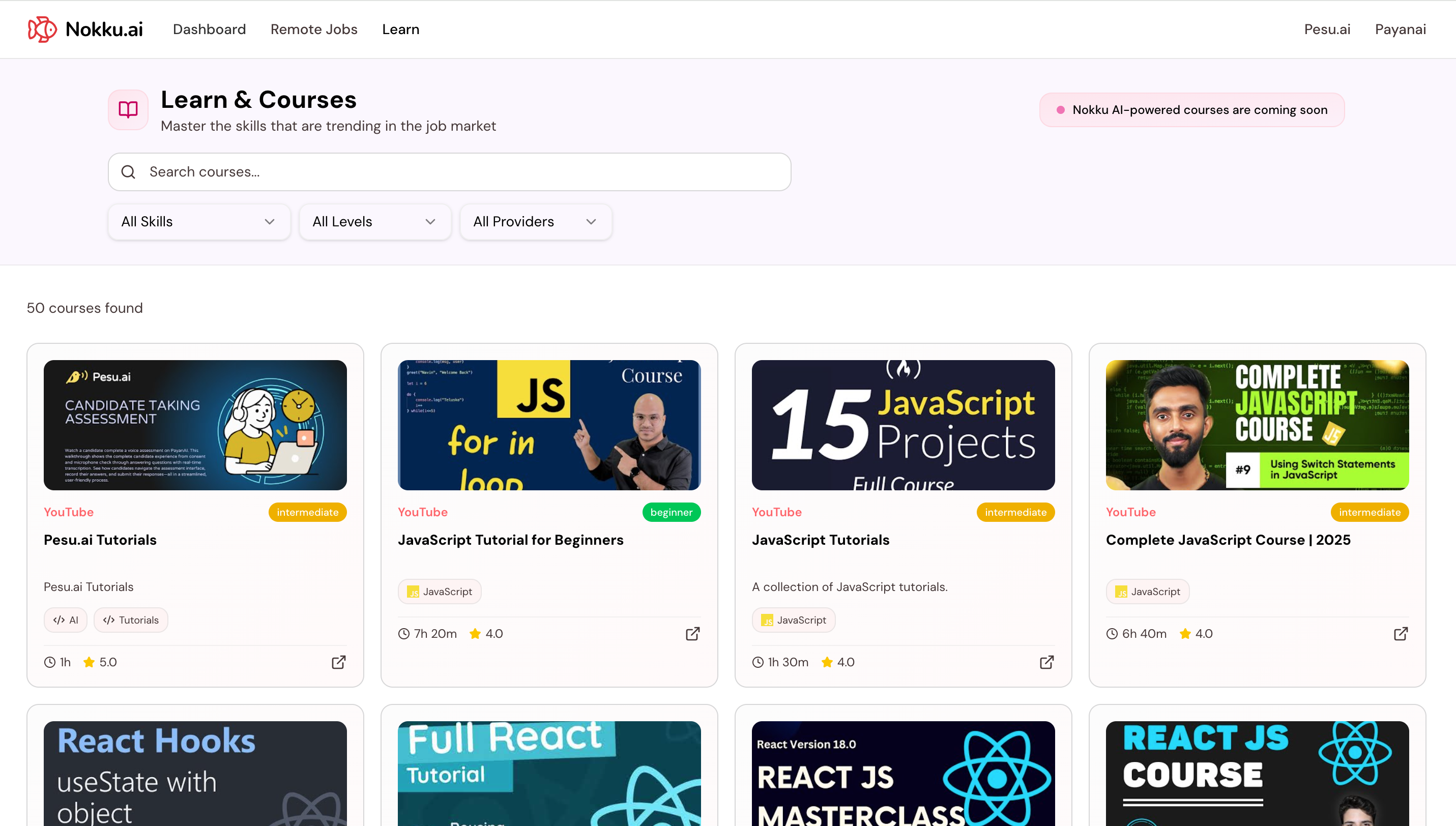Open the Payanai nav link
This screenshot has width=1456, height=826.
tap(1401, 29)
